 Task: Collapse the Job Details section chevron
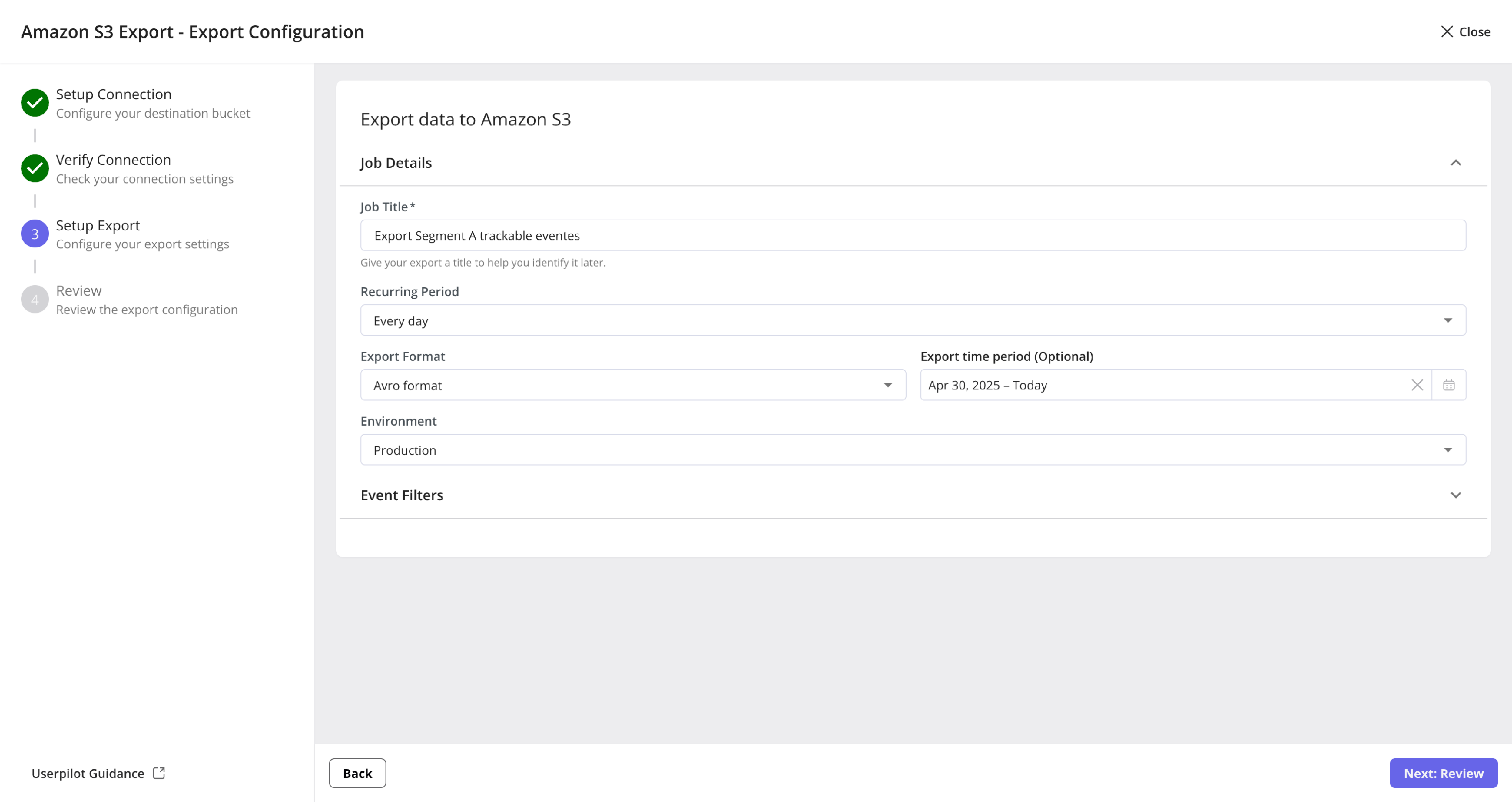1455,163
